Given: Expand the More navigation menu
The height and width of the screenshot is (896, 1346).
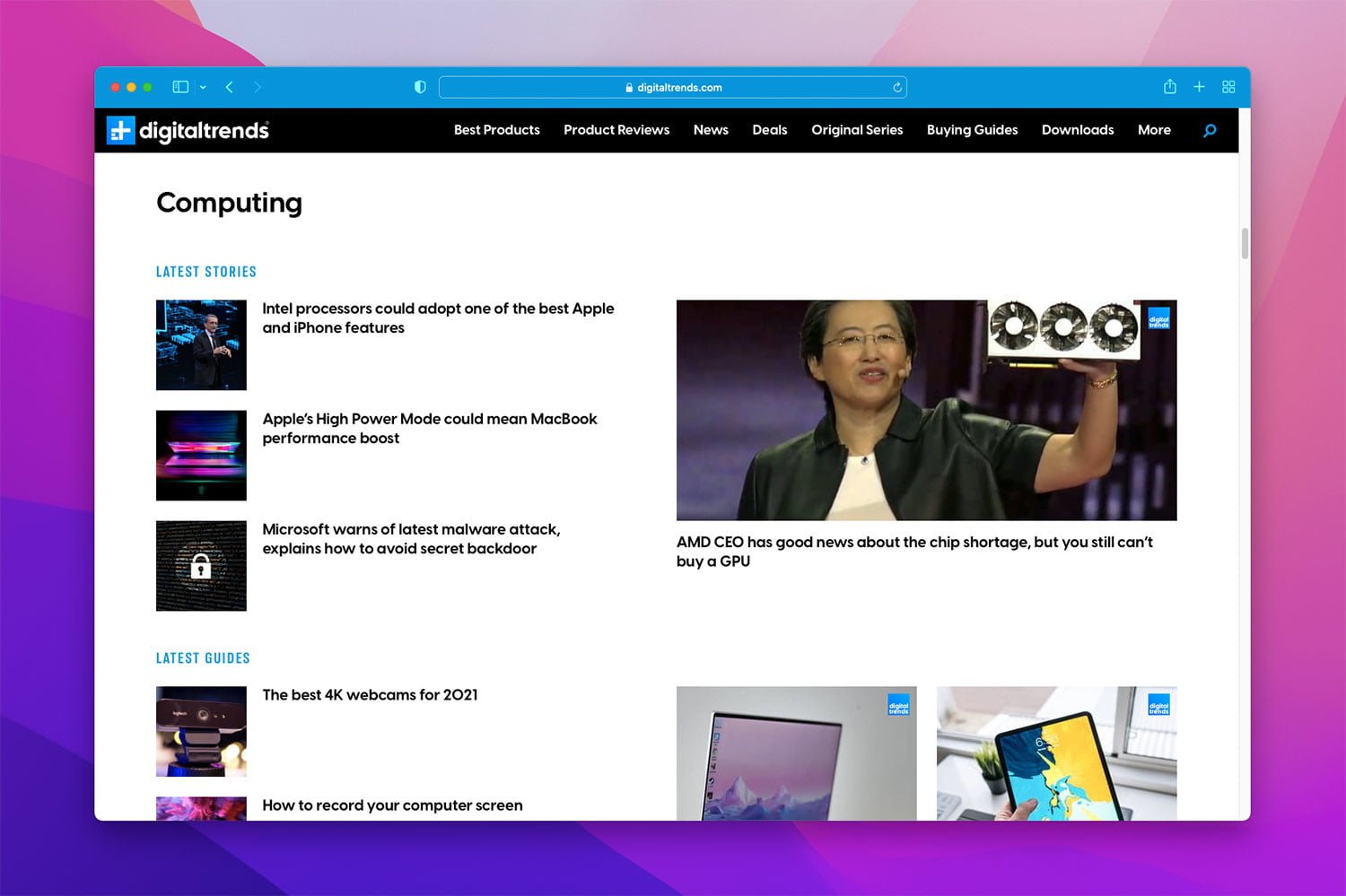Looking at the screenshot, I should [x=1154, y=130].
